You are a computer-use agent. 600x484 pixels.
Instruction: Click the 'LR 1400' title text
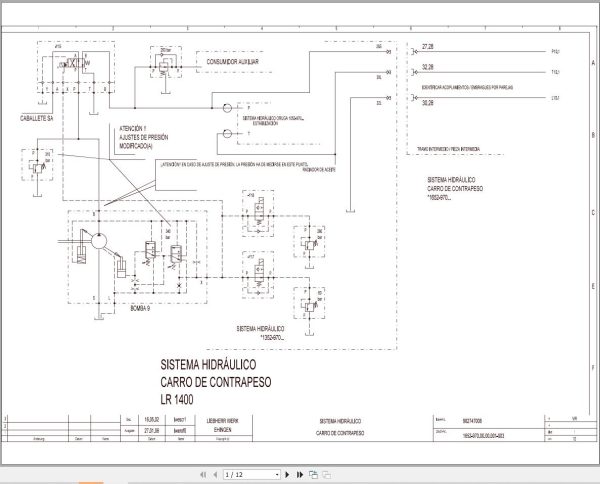point(177,400)
